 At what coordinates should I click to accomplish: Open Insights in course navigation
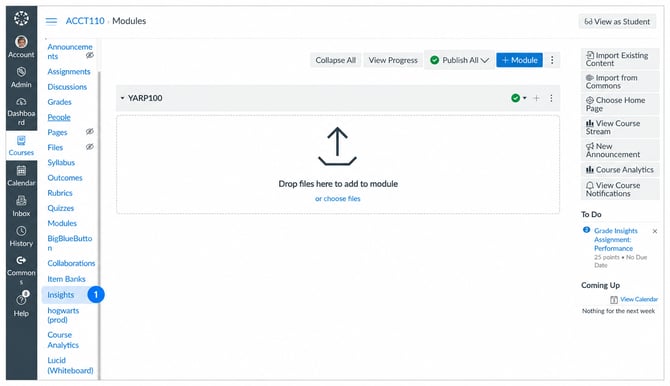click(x=61, y=295)
